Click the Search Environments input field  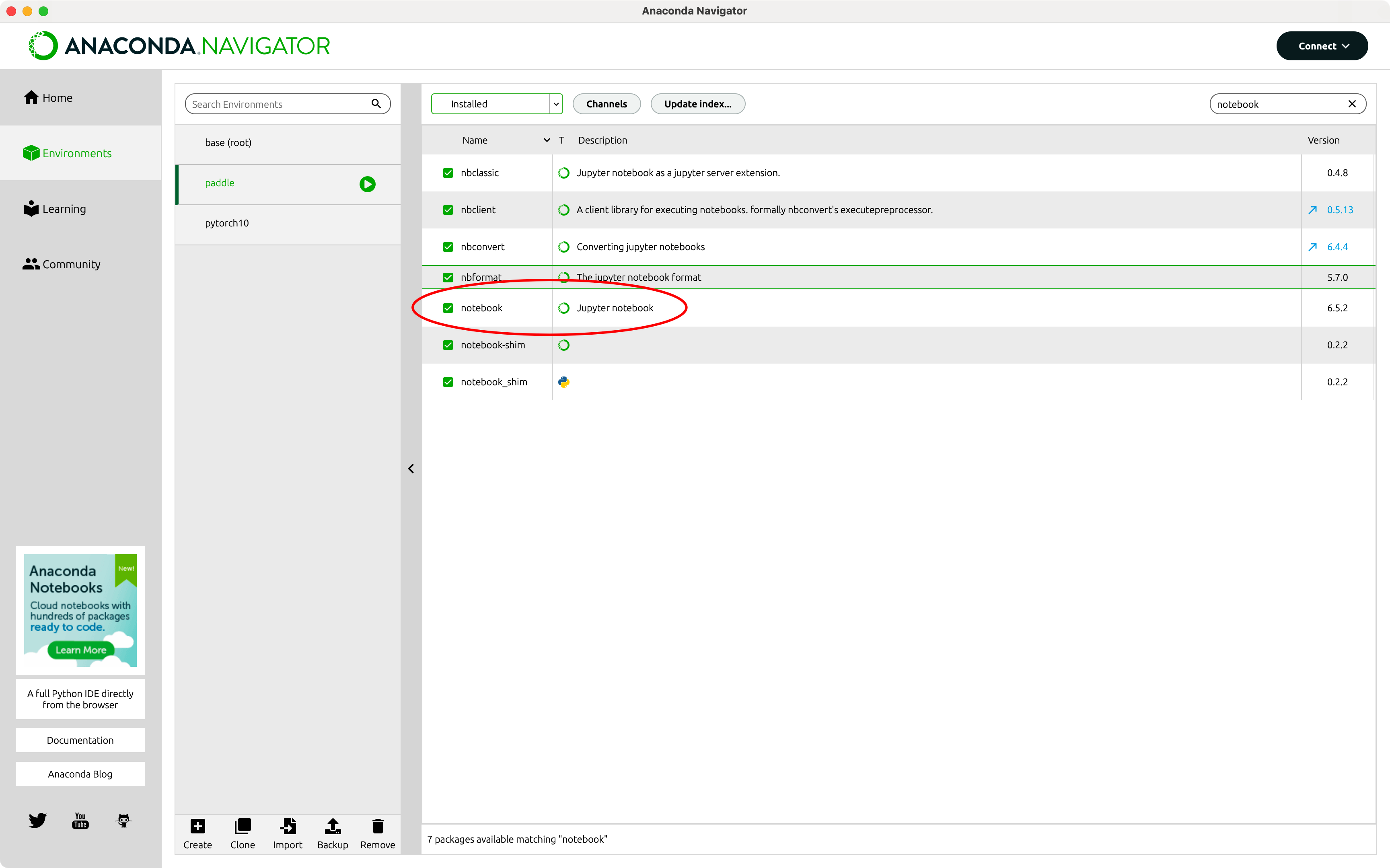point(278,104)
